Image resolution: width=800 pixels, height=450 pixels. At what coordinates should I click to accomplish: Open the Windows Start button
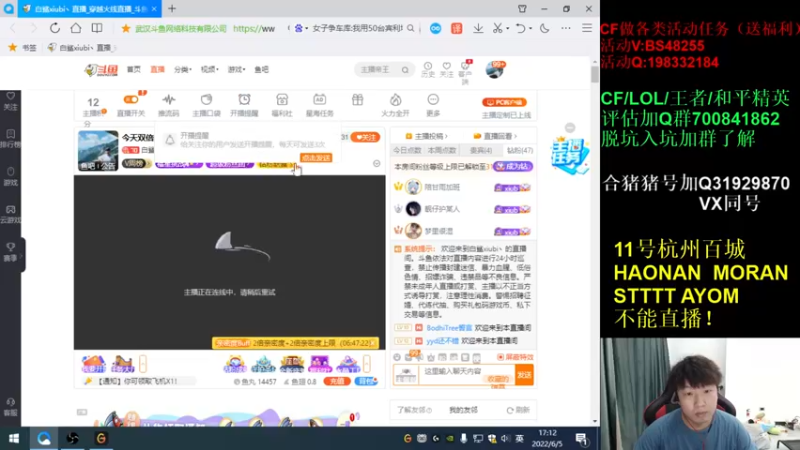click(14, 438)
